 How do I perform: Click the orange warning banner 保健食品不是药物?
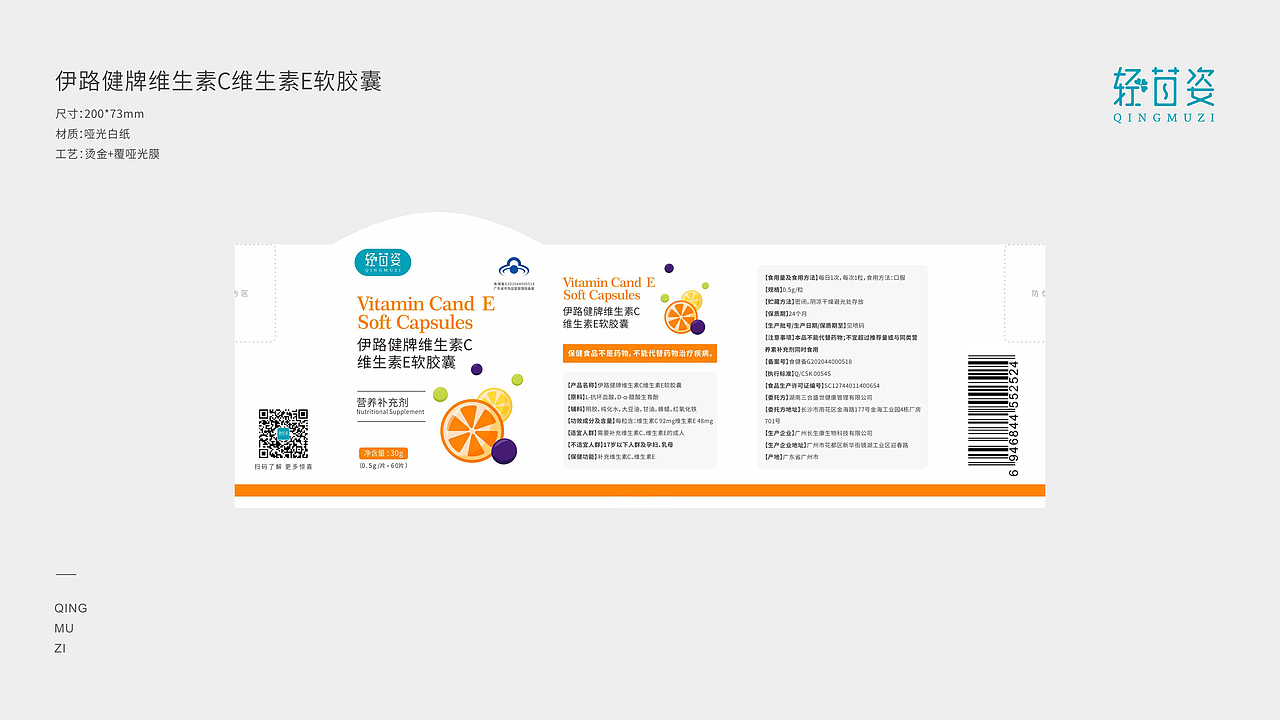point(640,354)
